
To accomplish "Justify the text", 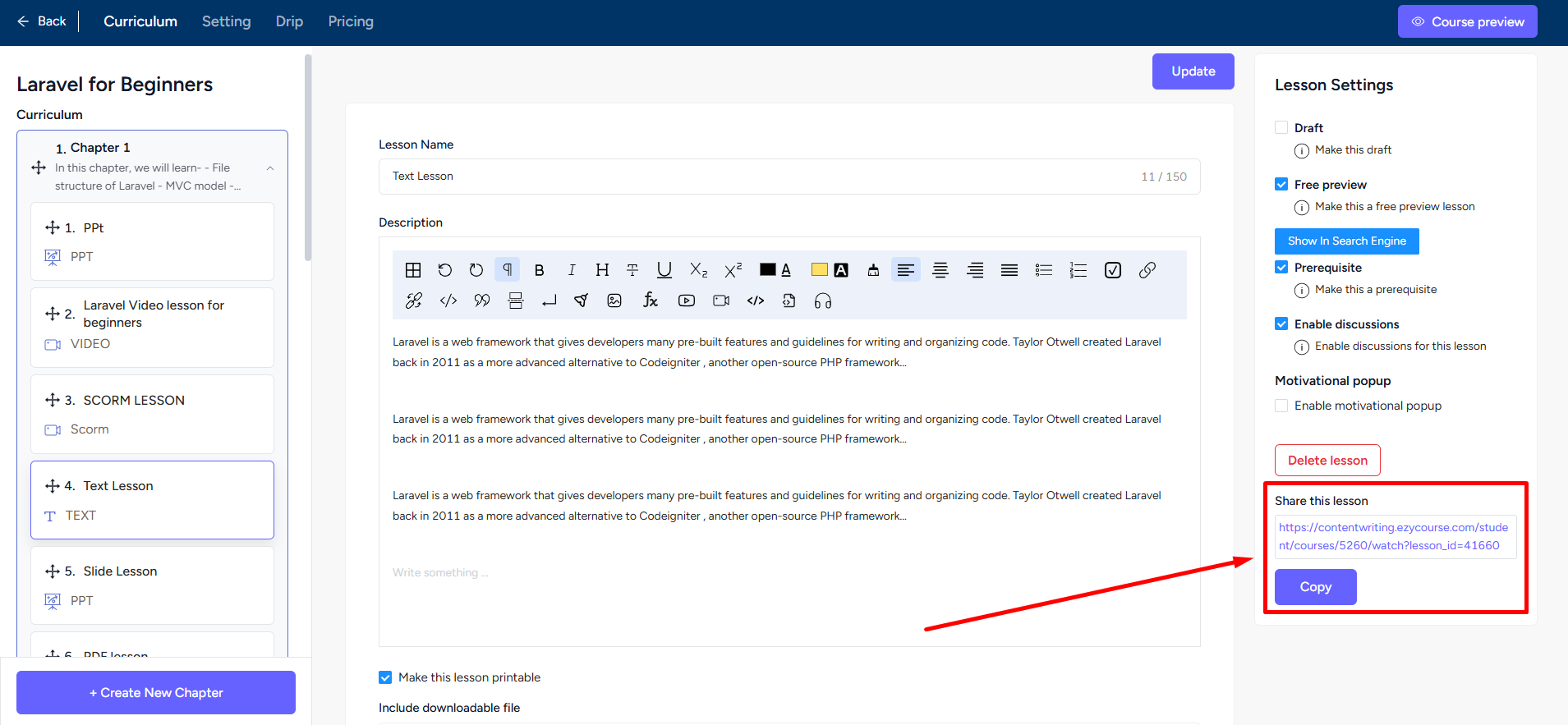I will click(1009, 270).
